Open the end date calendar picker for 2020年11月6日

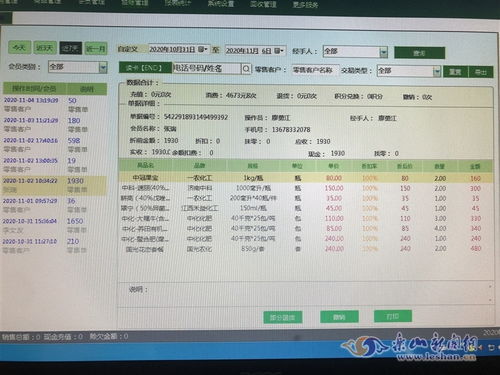279,51
